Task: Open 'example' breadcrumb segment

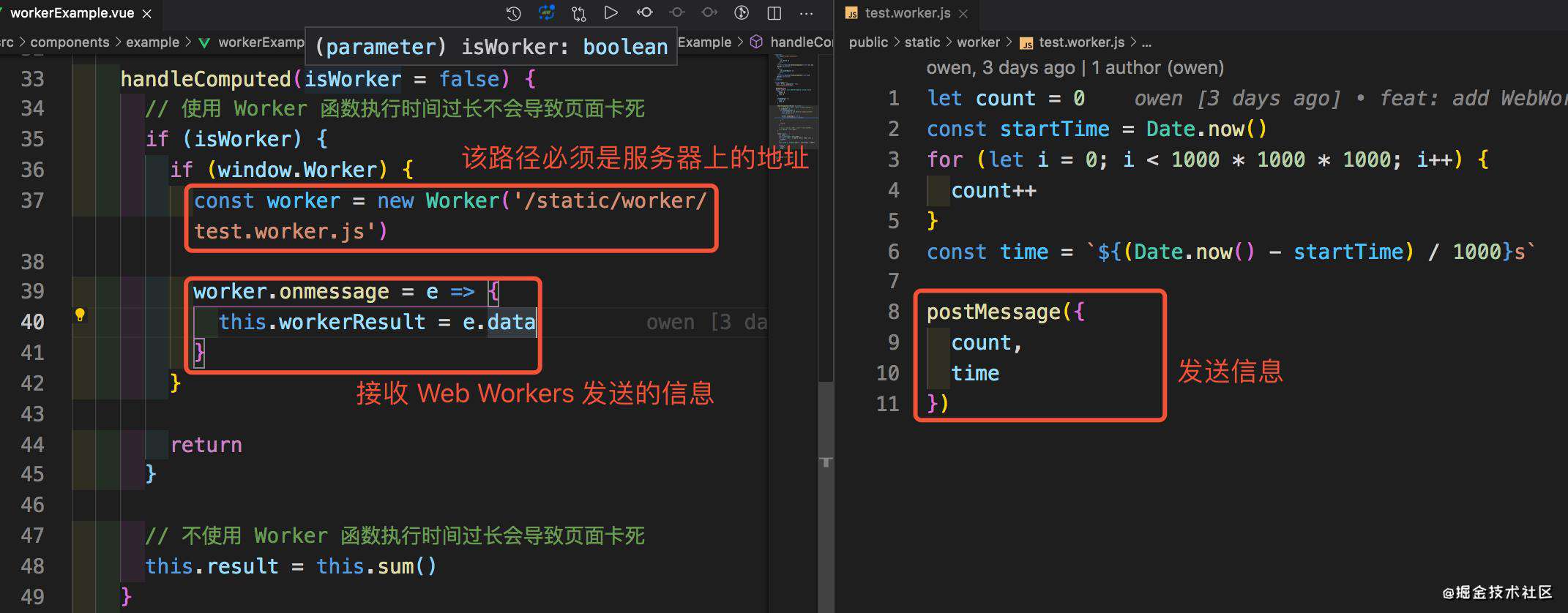Action: 152,42
